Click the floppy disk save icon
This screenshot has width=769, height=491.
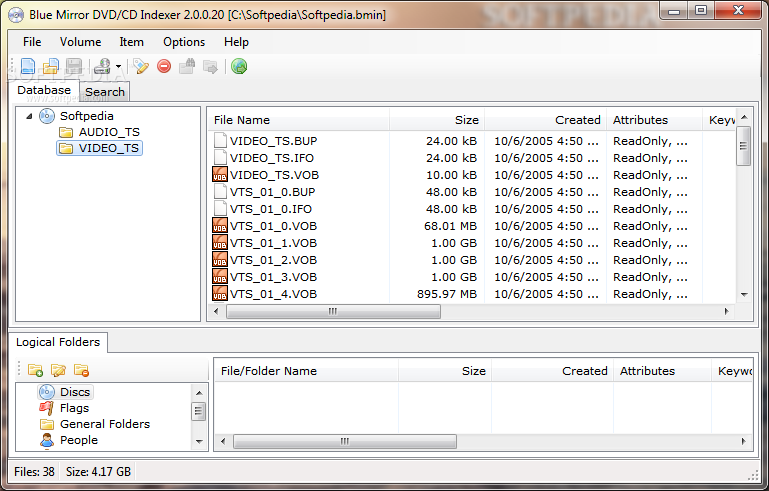pos(74,66)
